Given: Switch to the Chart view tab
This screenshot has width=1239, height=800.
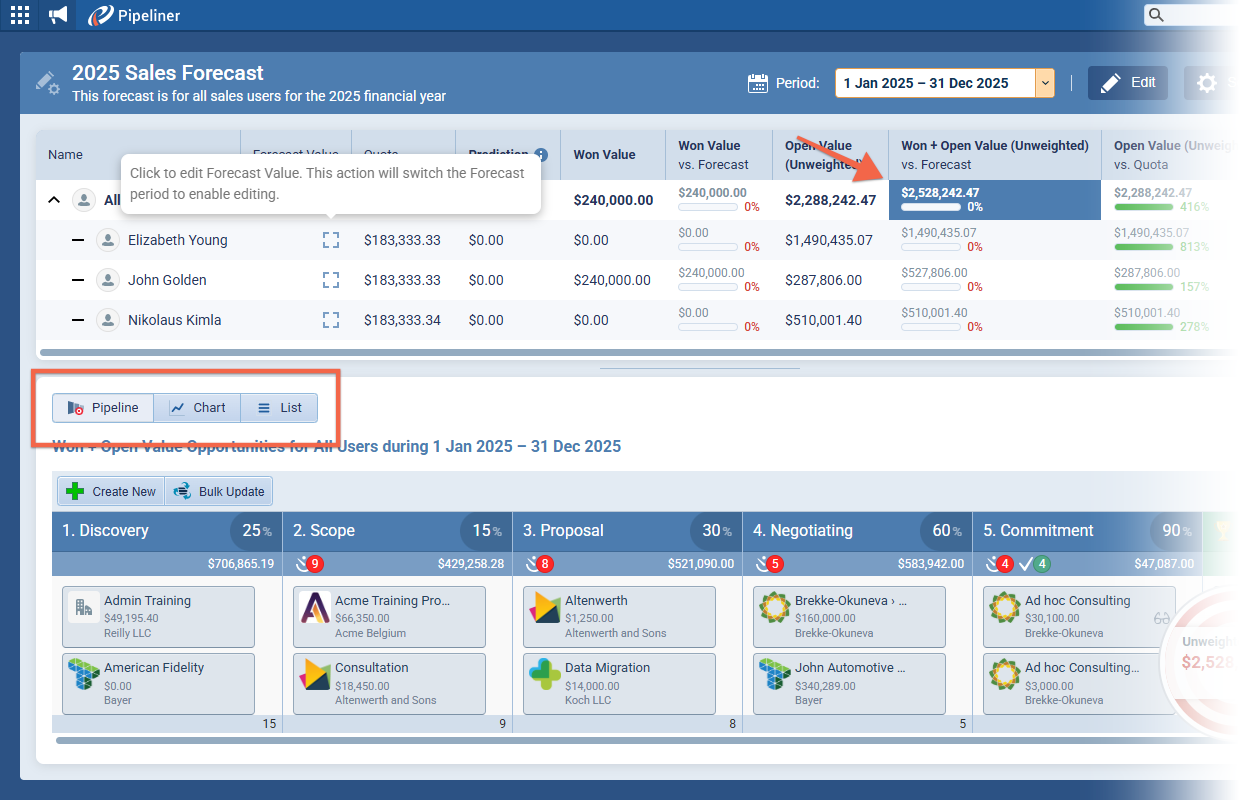Looking at the screenshot, I should (197, 408).
